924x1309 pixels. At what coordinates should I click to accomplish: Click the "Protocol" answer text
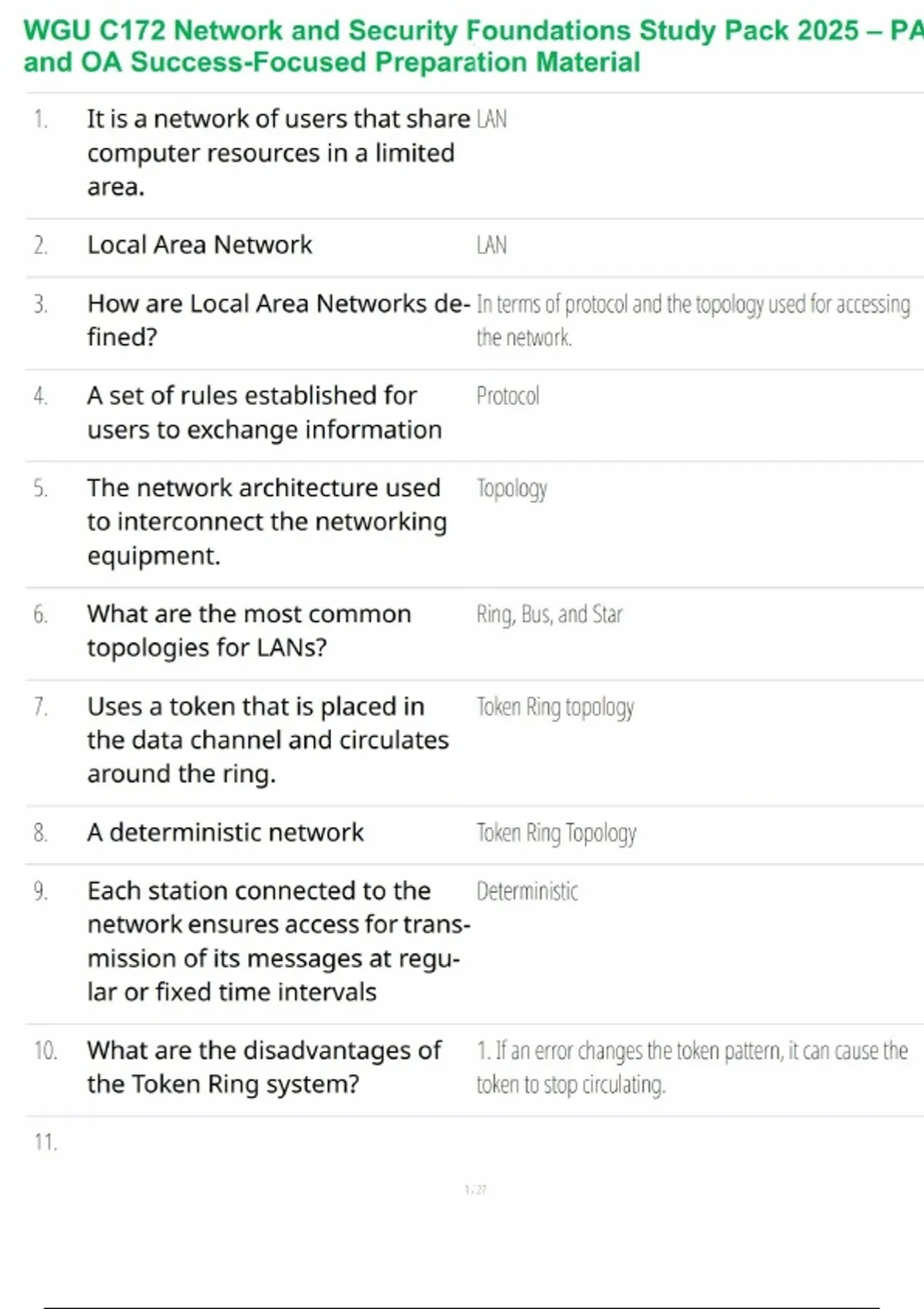507,397
